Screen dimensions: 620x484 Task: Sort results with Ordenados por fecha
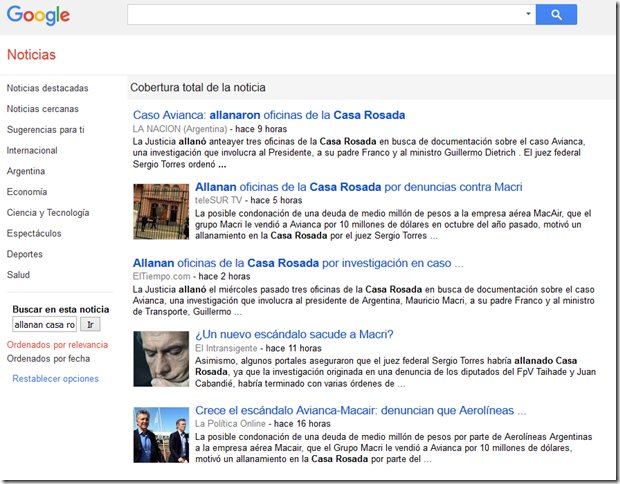click(x=48, y=359)
